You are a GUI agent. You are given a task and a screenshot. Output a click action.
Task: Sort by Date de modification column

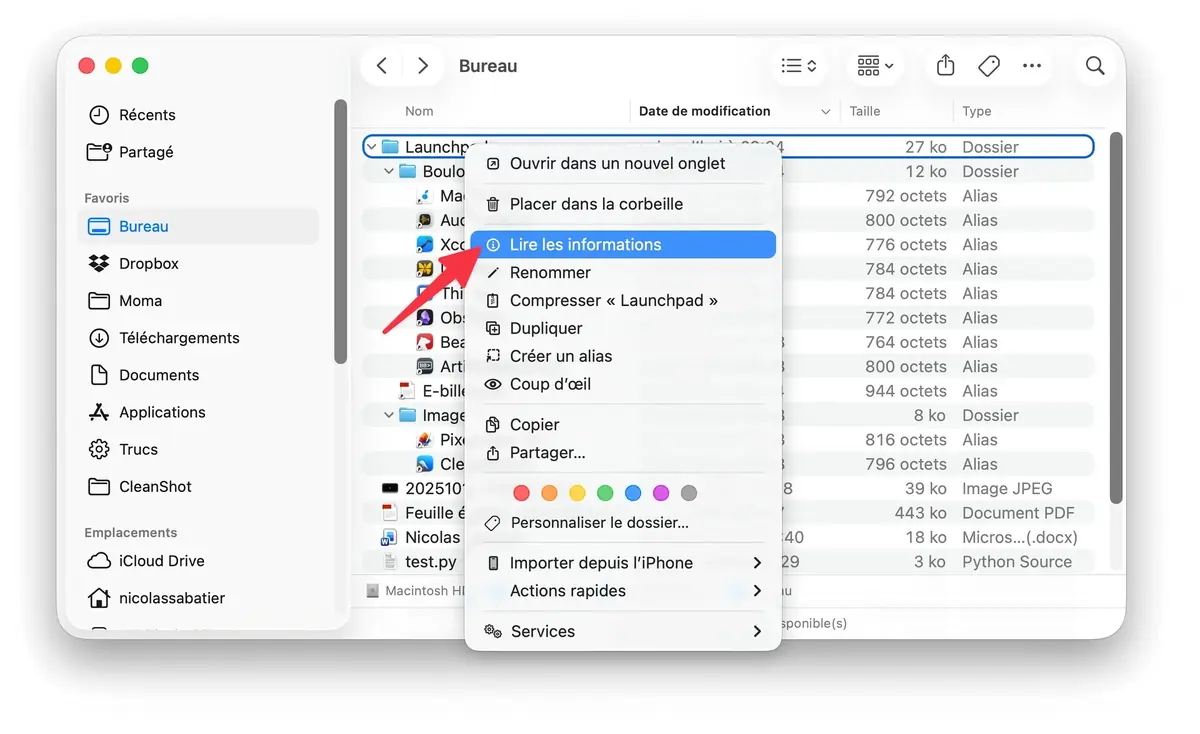pyautogui.click(x=704, y=111)
